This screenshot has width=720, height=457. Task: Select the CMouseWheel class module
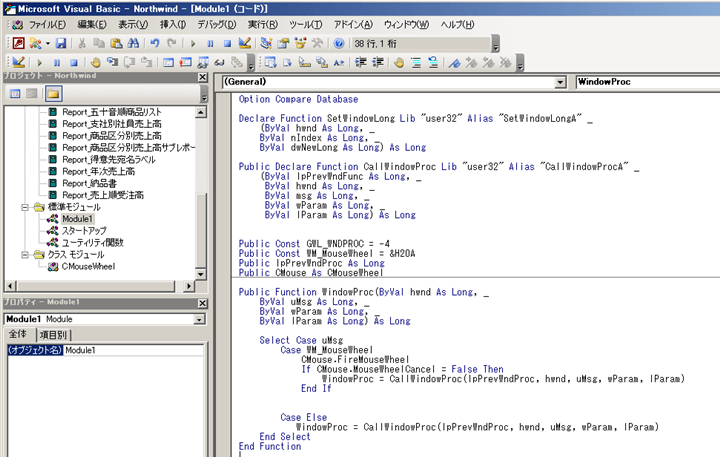pyautogui.click(x=90, y=268)
